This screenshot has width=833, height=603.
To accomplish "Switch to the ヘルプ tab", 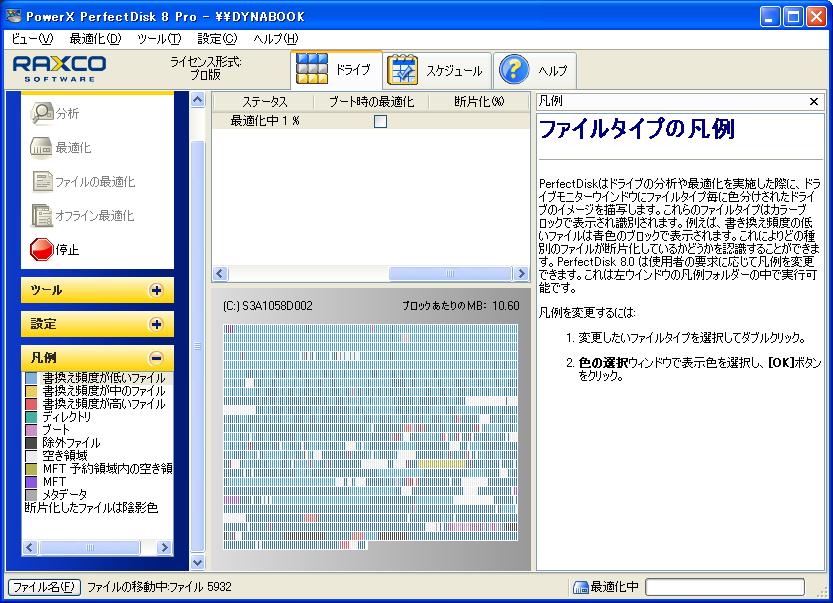I will pos(535,70).
